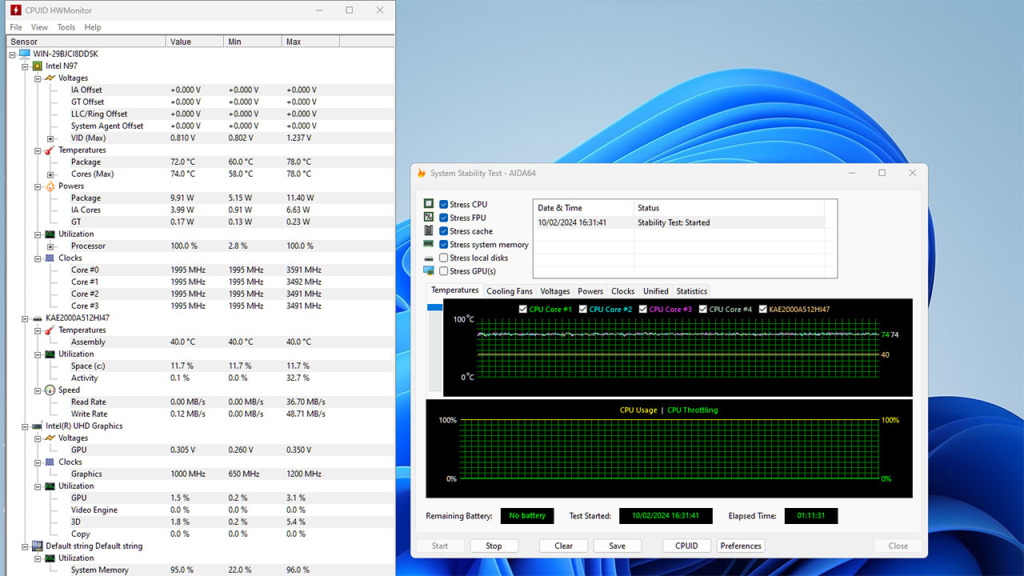
Task: Click the Stop button in AIDA64
Action: click(x=494, y=546)
